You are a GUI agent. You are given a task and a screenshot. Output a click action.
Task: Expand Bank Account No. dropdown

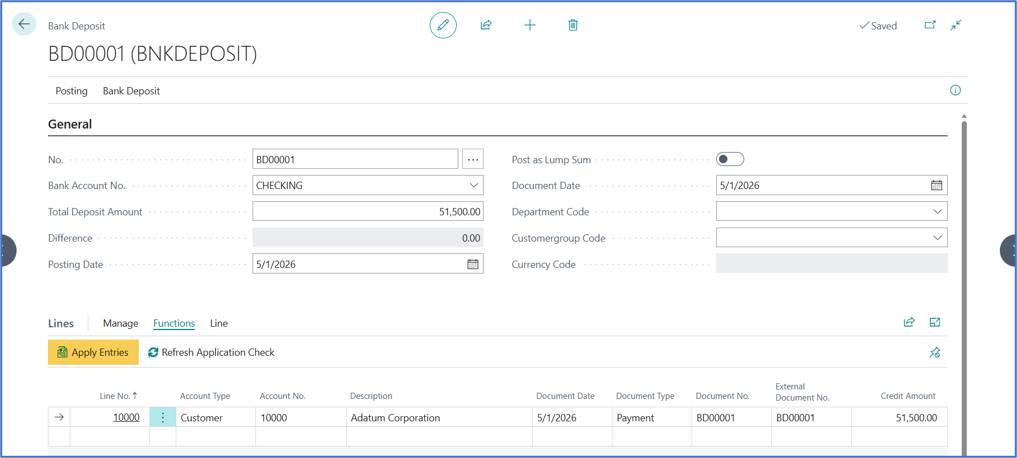click(473, 186)
